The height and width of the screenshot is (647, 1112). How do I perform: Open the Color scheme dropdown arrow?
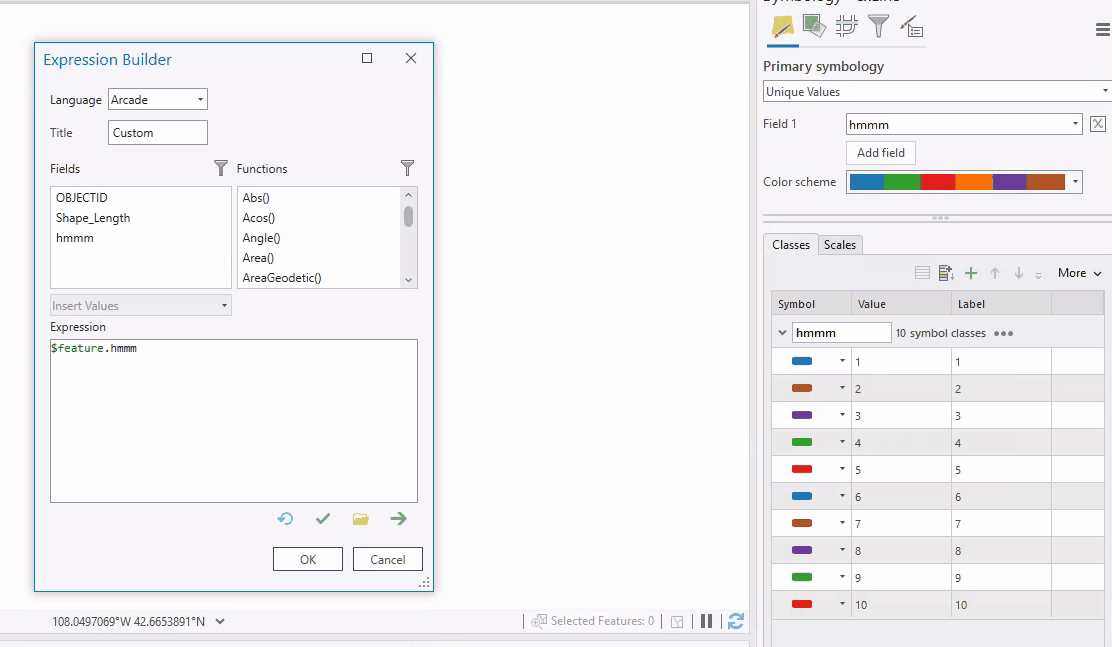click(x=1075, y=182)
